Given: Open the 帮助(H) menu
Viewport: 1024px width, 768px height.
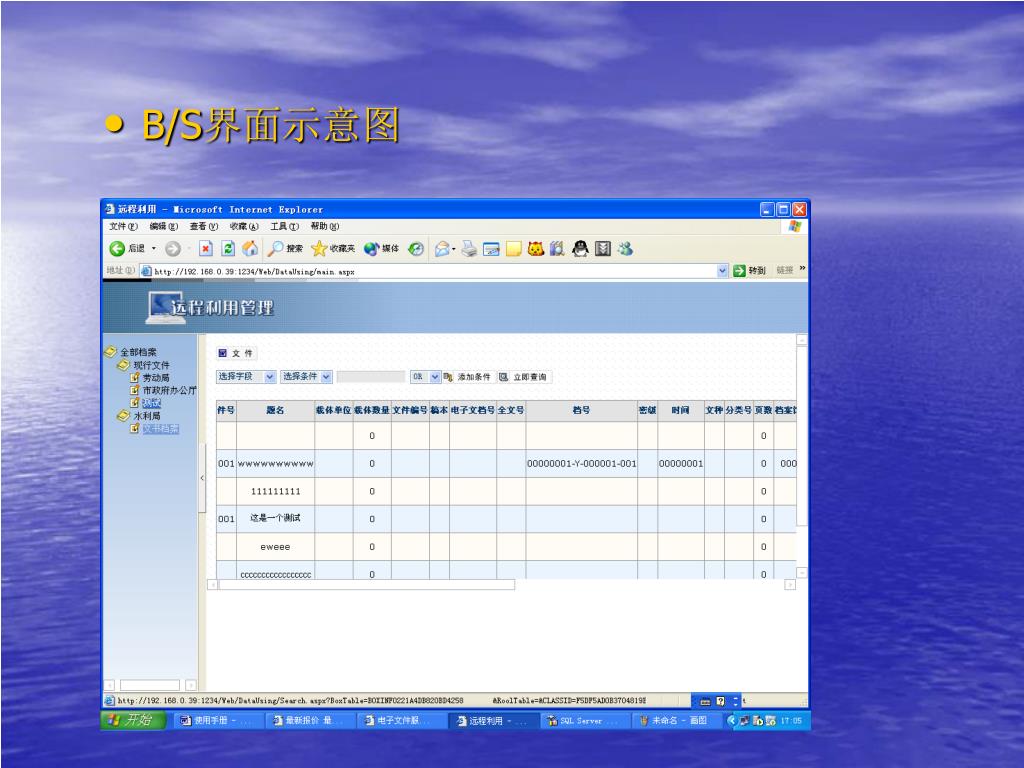Looking at the screenshot, I should point(325,227).
